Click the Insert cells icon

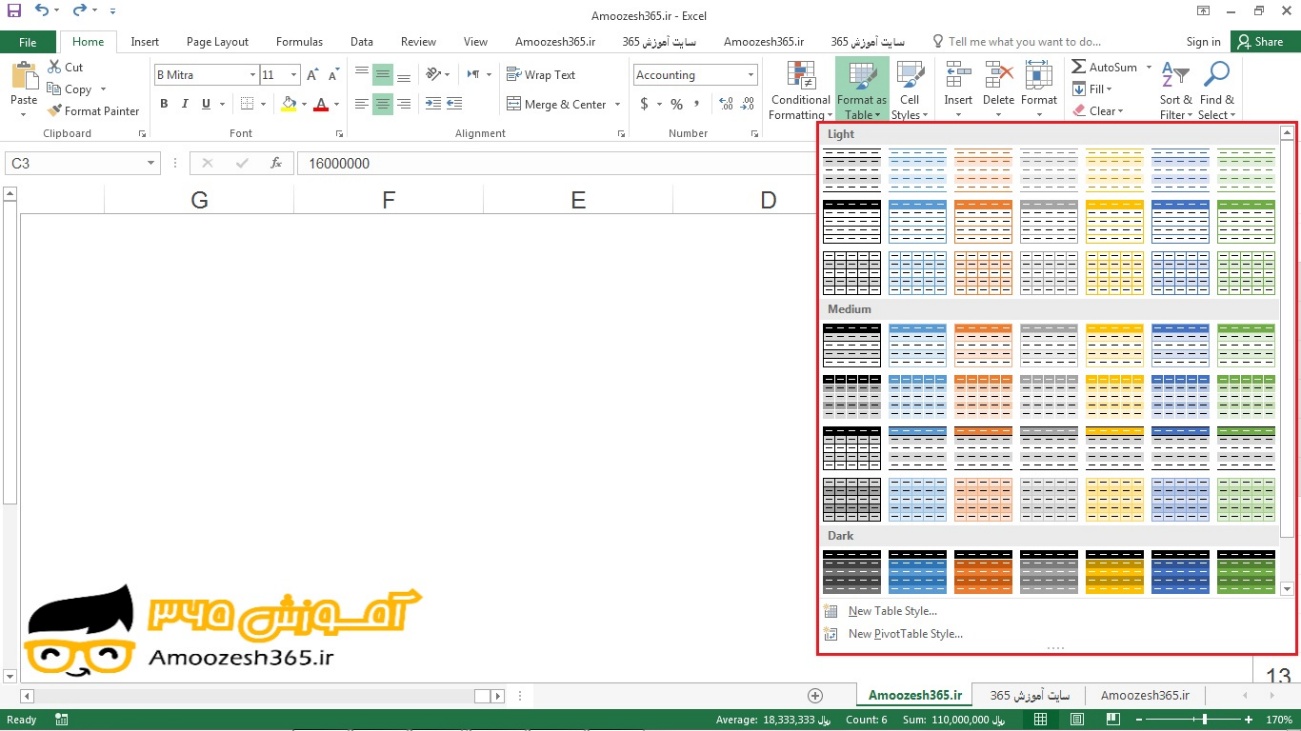(958, 77)
